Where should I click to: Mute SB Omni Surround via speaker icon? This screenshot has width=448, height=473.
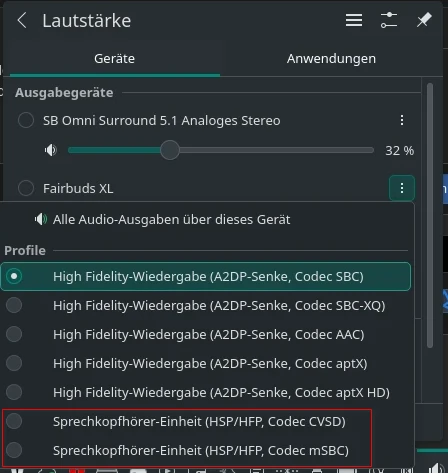pyautogui.click(x=51, y=150)
